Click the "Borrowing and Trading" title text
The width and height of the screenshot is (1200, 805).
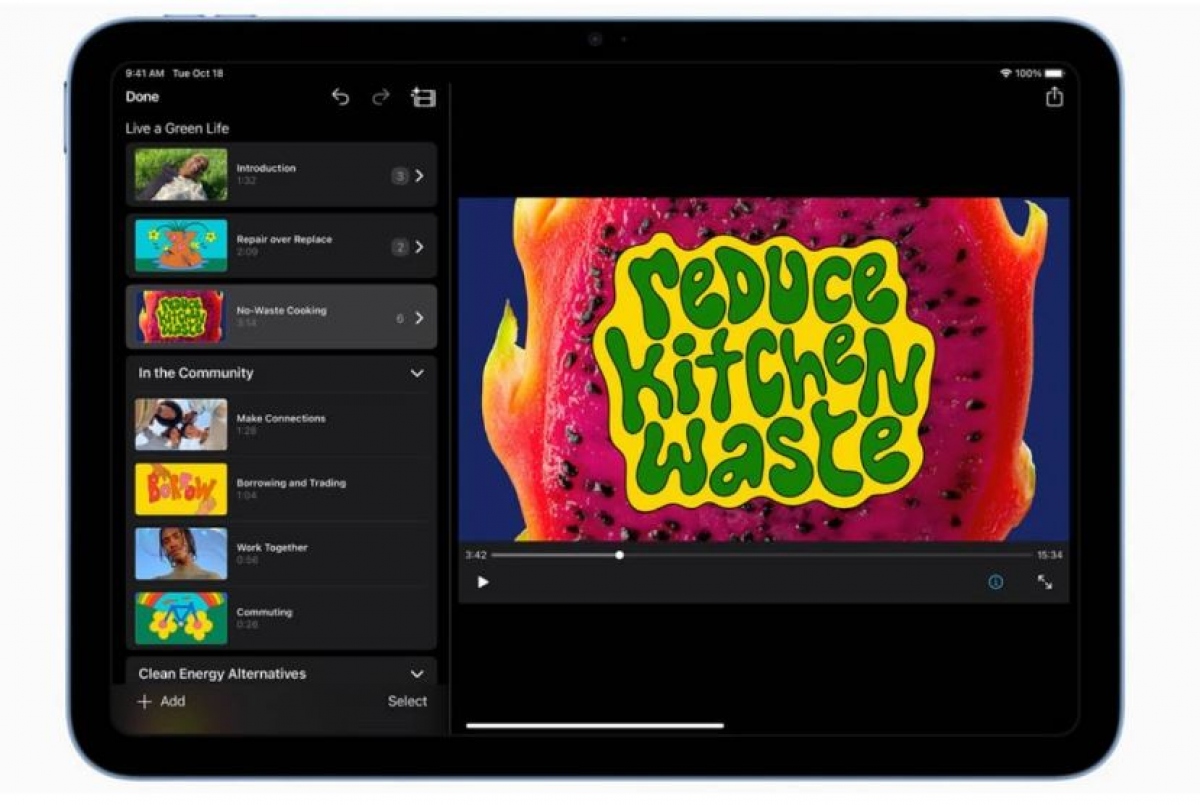coord(291,483)
